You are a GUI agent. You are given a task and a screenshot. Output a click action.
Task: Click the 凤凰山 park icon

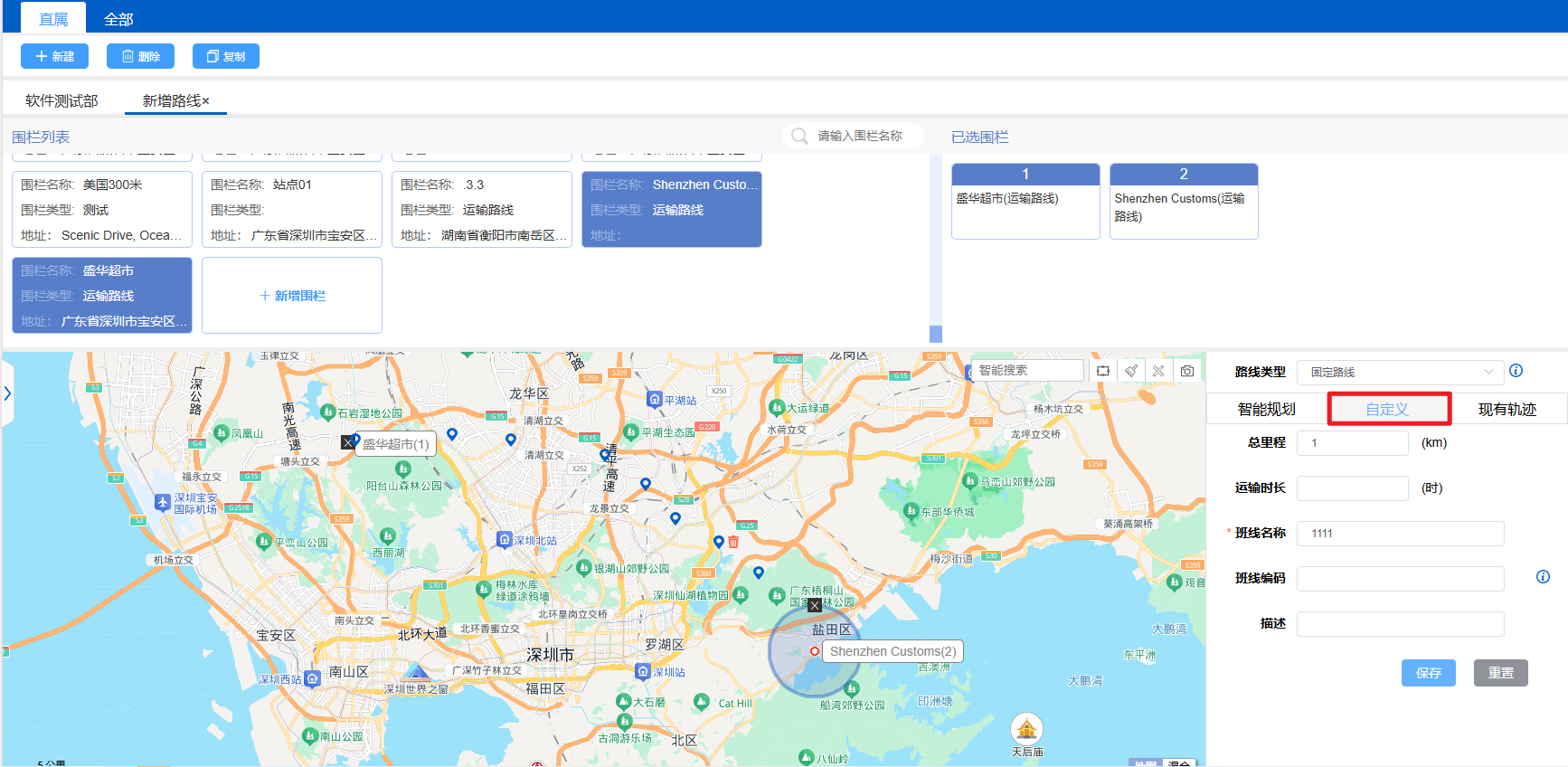221,433
